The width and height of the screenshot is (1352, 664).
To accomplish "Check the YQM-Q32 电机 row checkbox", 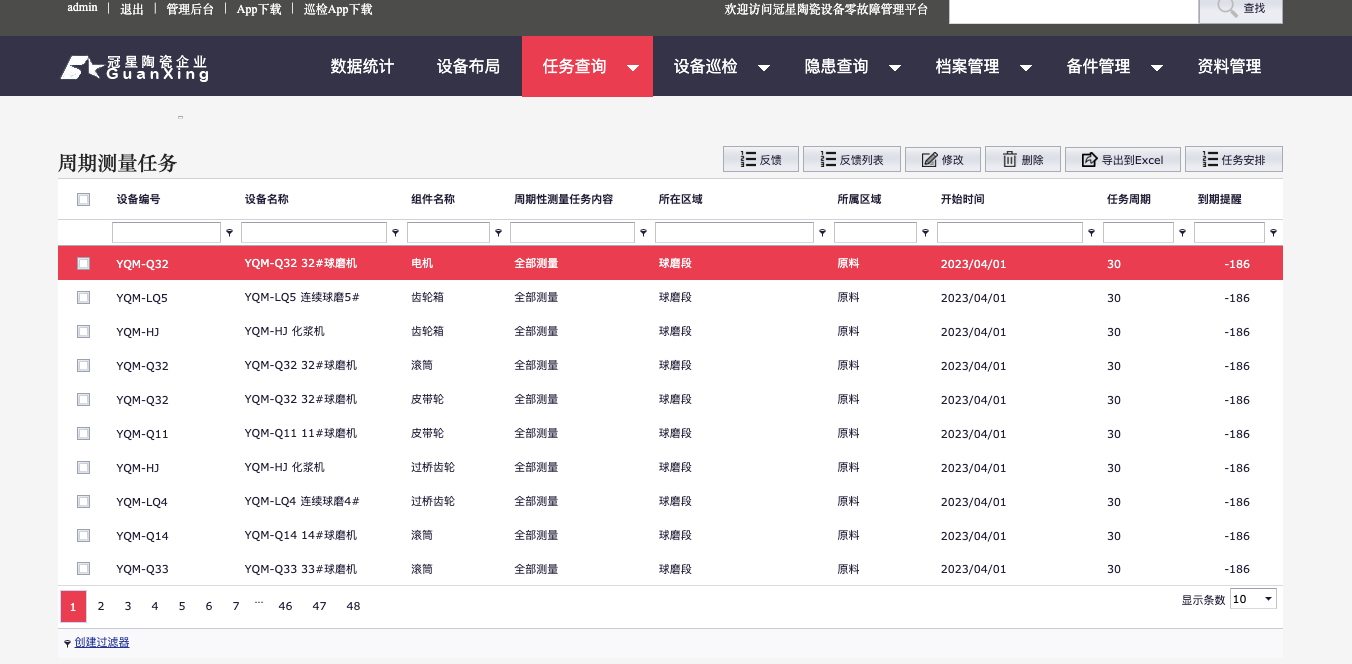I will tap(83, 263).
